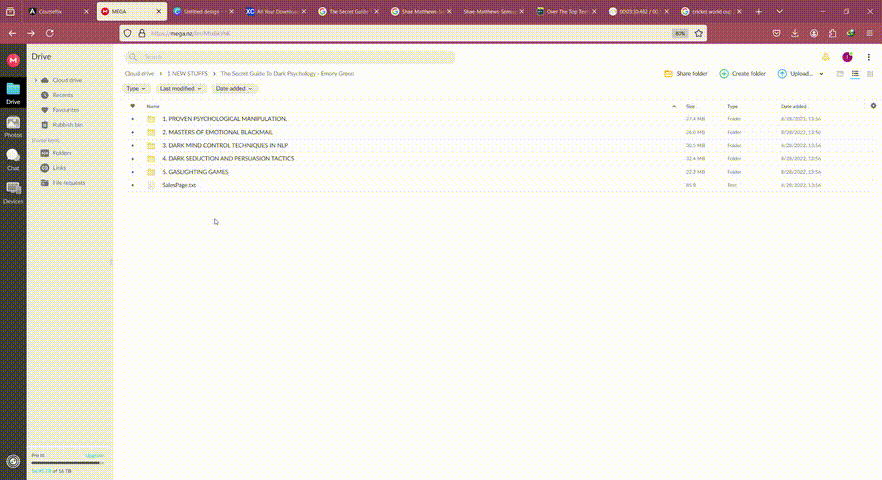Open the Chat section

13,159
